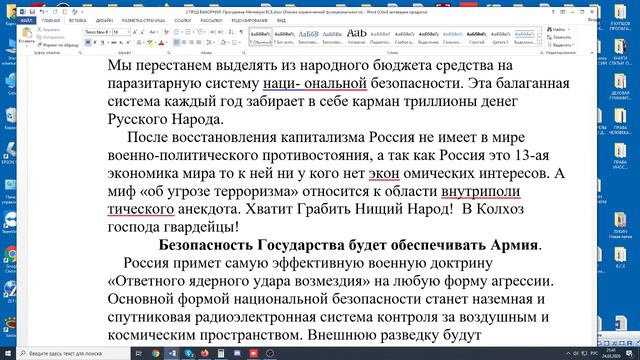The width and height of the screenshot is (640, 360).
Task: Switch to the Design (Дизайн) tab
Action: click(x=104, y=20)
